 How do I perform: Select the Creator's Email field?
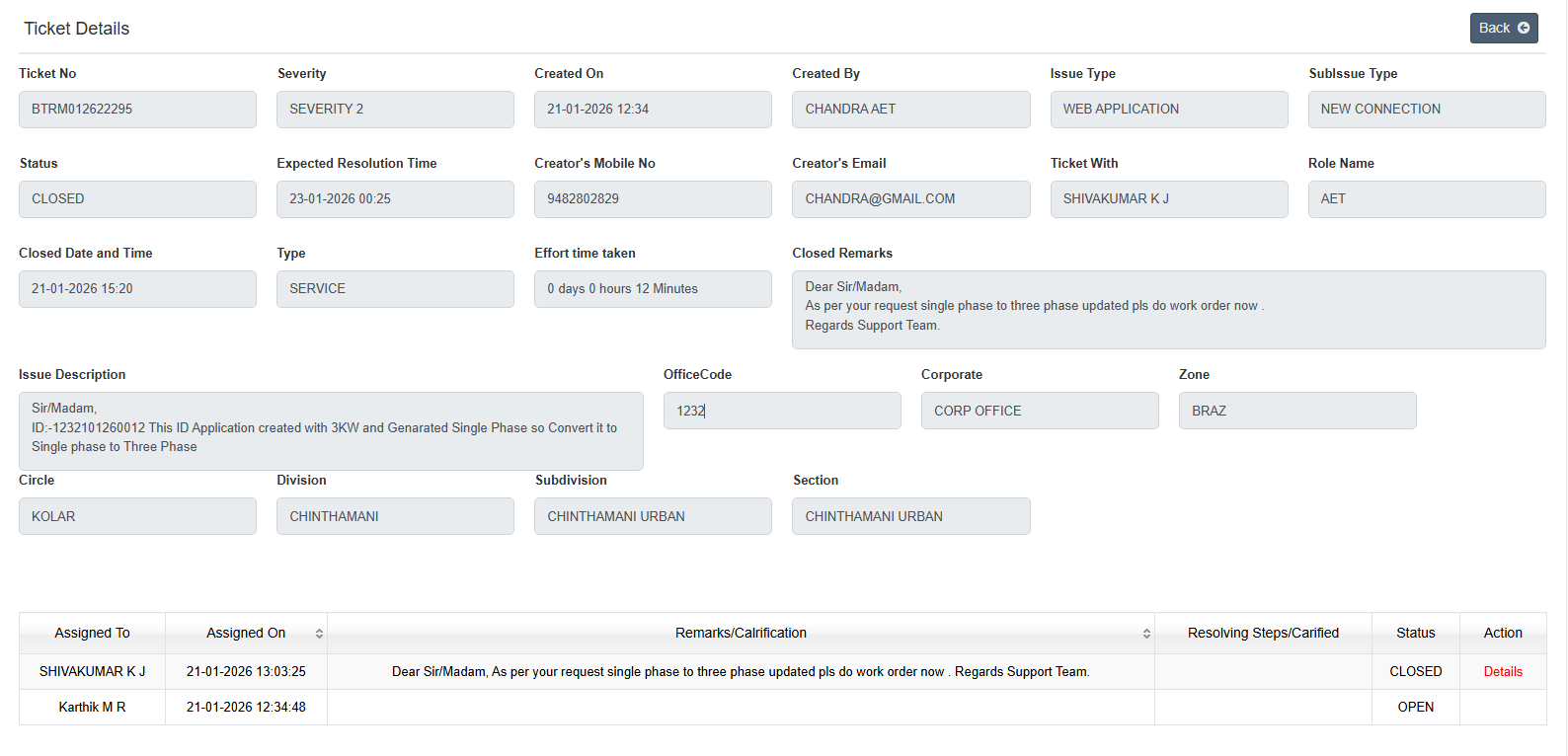910,199
